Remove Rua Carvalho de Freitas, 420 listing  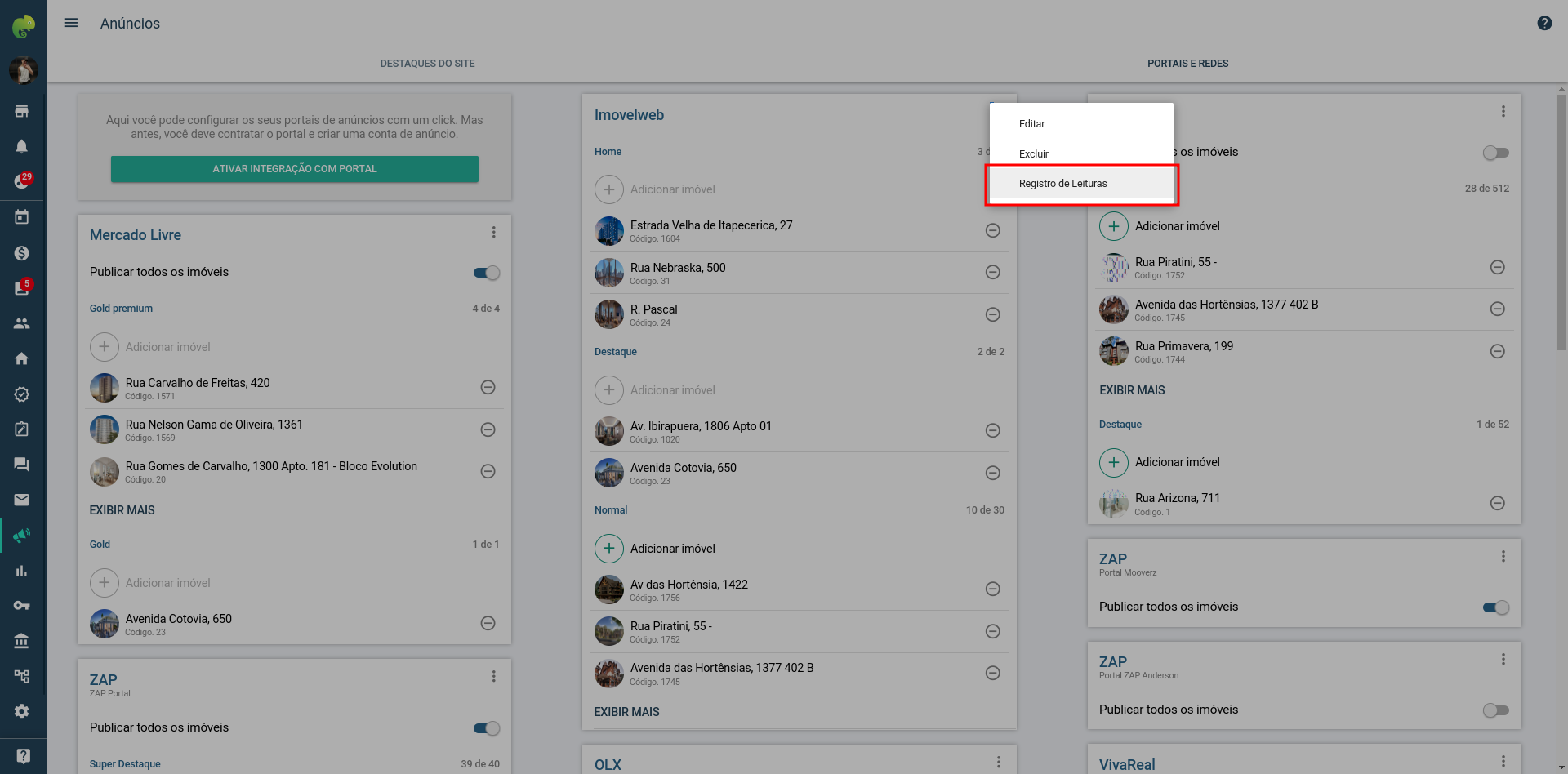pyautogui.click(x=488, y=387)
